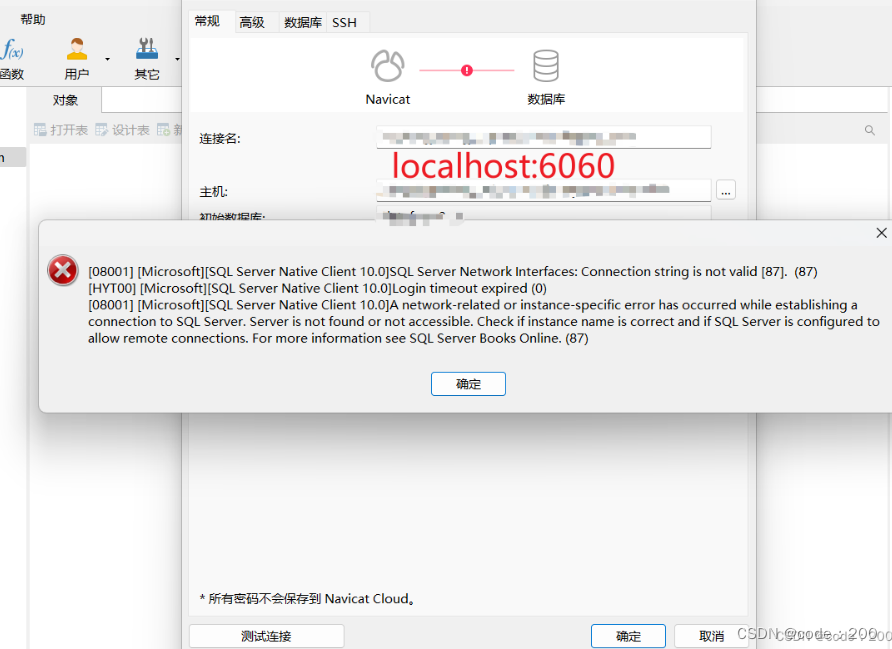Viewport: 892px width, 649px height.
Task: Select the 对象 tab
Action: [65, 100]
